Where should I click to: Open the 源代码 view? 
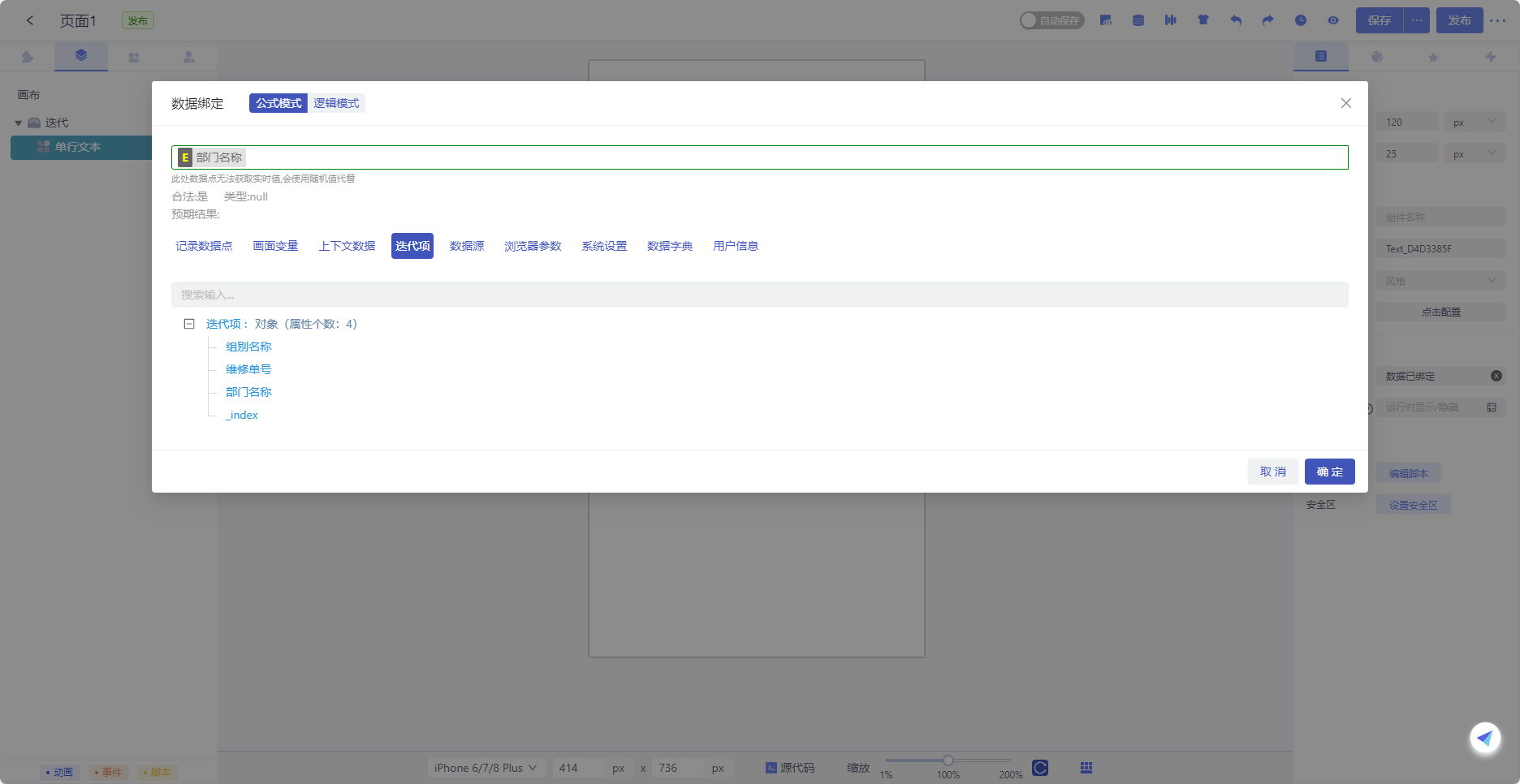point(790,768)
